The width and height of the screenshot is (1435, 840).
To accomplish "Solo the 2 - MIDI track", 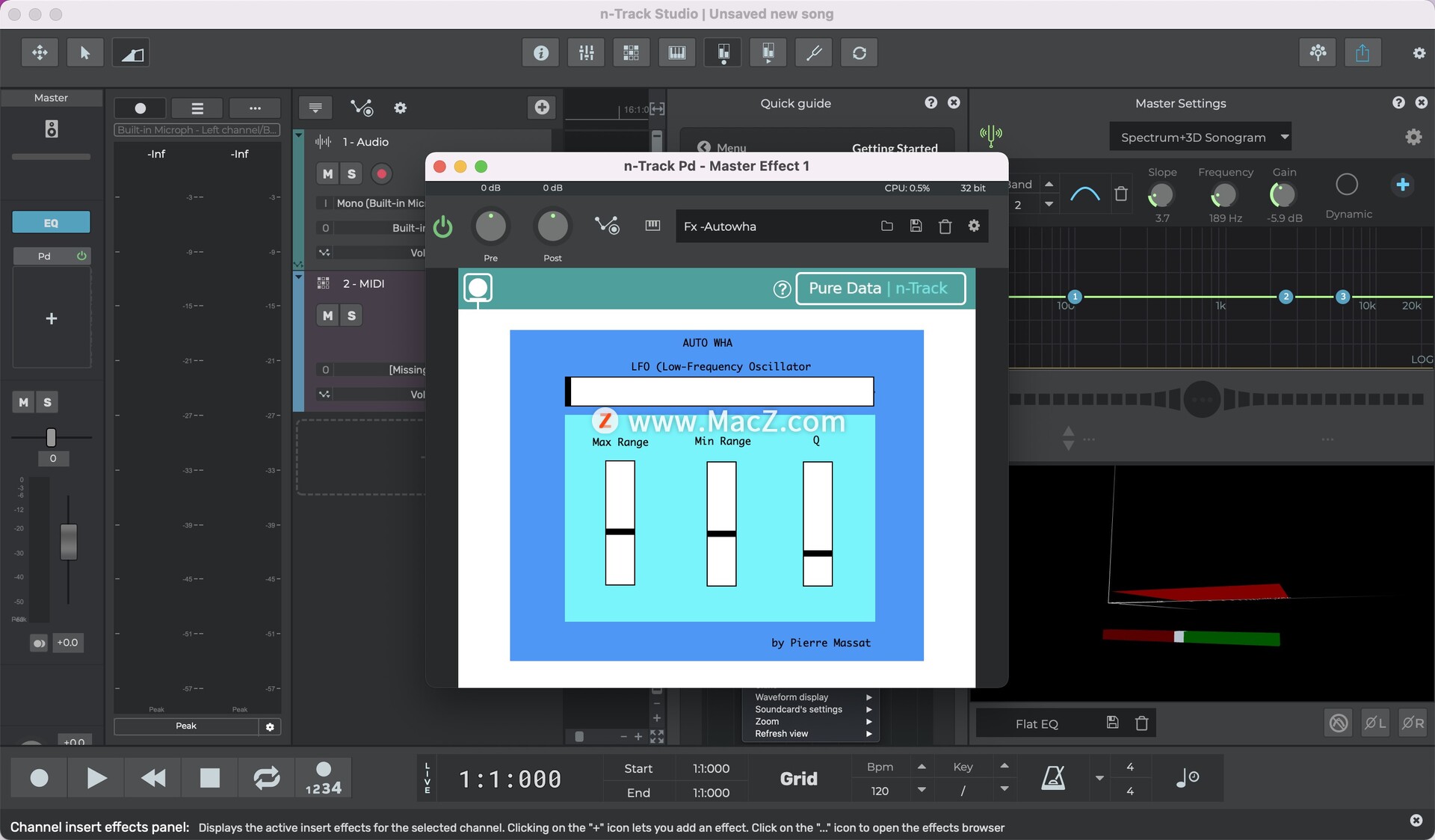I will [x=351, y=315].
